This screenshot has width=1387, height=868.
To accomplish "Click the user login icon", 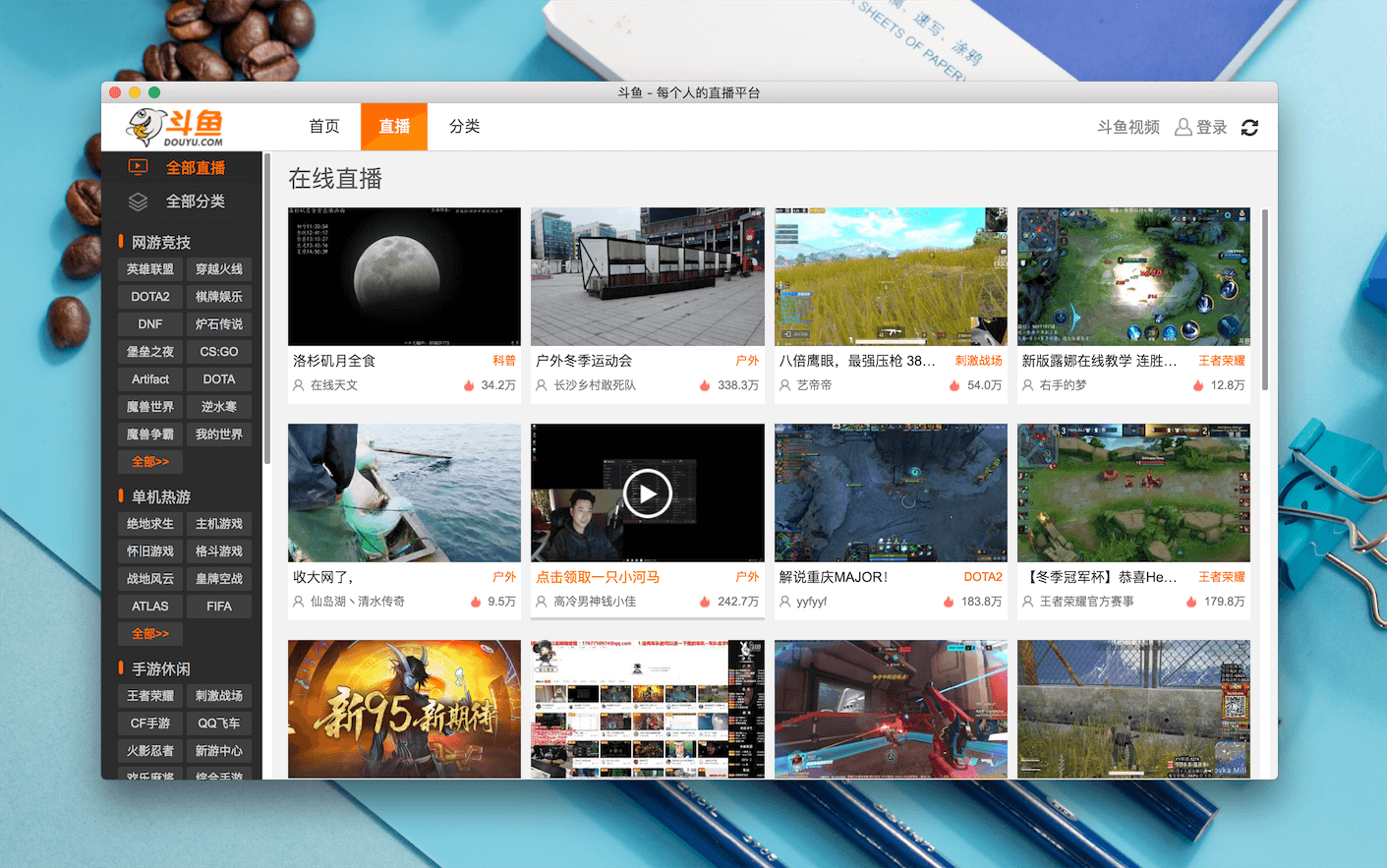I will click(x=1184, y=127).
